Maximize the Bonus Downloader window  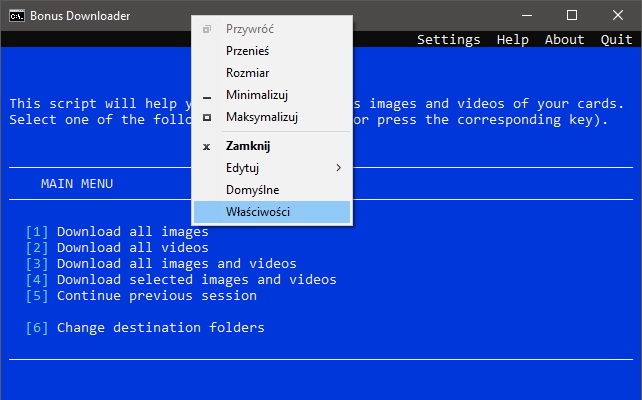pyautogui.click(x=572, y=15)
